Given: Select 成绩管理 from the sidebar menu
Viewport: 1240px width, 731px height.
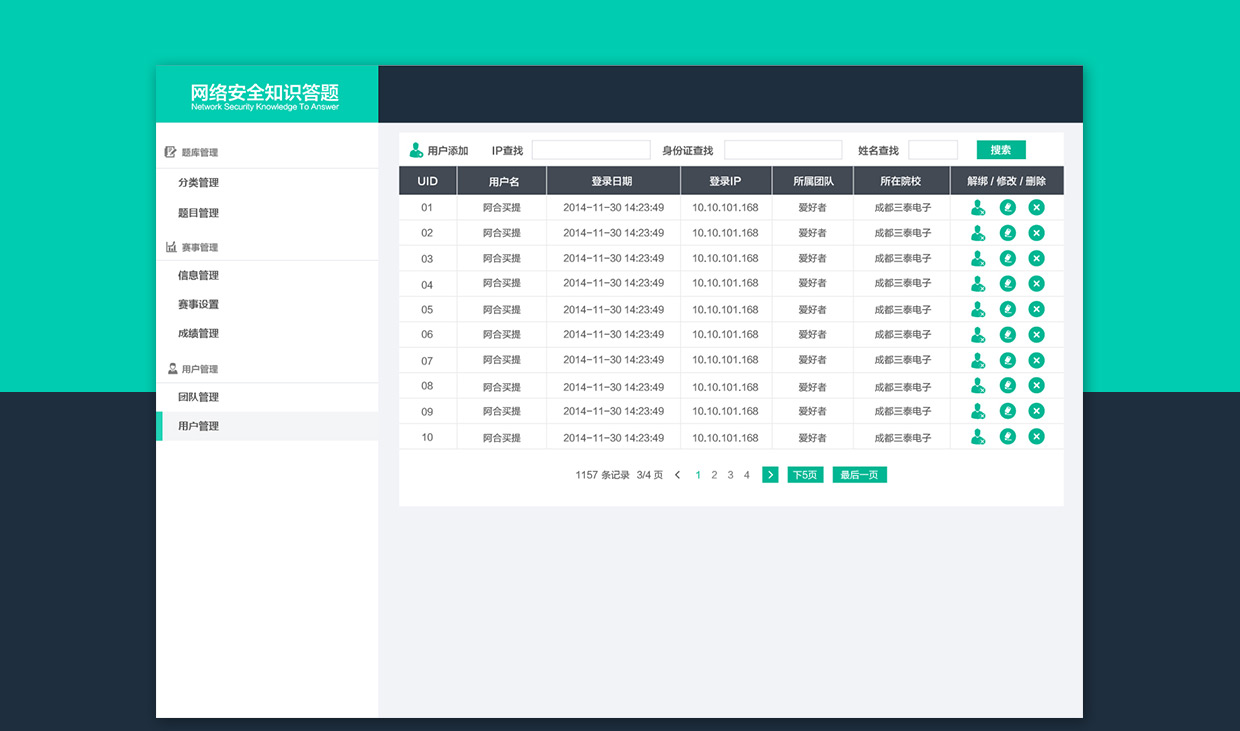Looking at the screenshot, I should point(198,334).
